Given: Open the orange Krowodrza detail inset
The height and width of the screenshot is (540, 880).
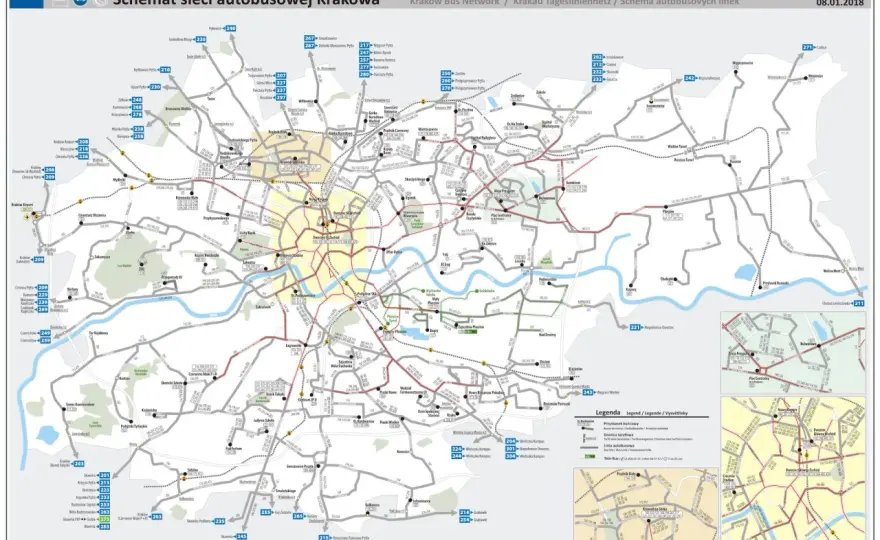Looking at the screenshot, I should pos(645,504).
